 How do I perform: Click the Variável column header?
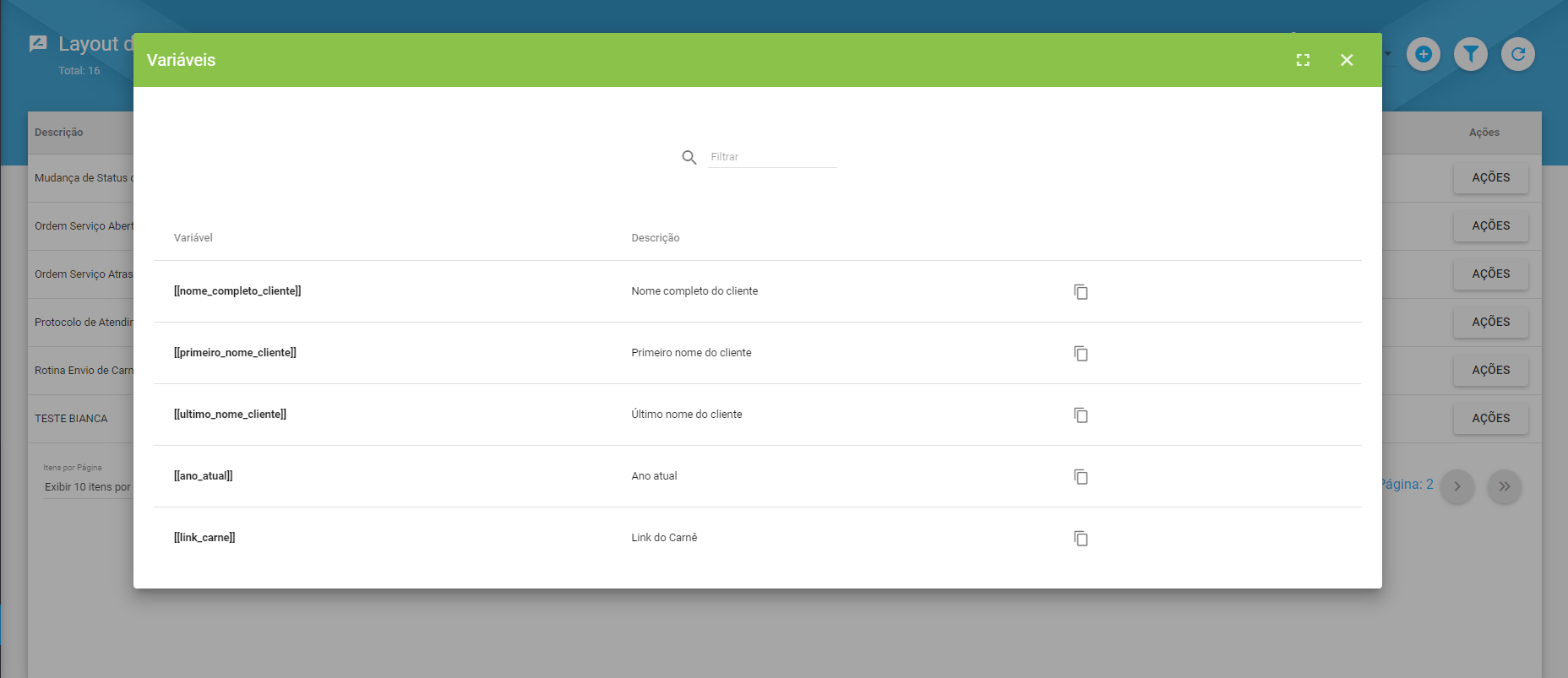[193, 238]
